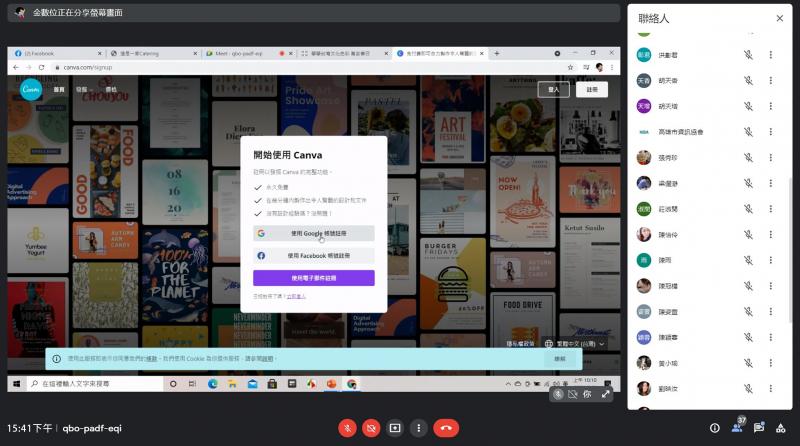Open the chat with everyone icon

coord(759,428)
